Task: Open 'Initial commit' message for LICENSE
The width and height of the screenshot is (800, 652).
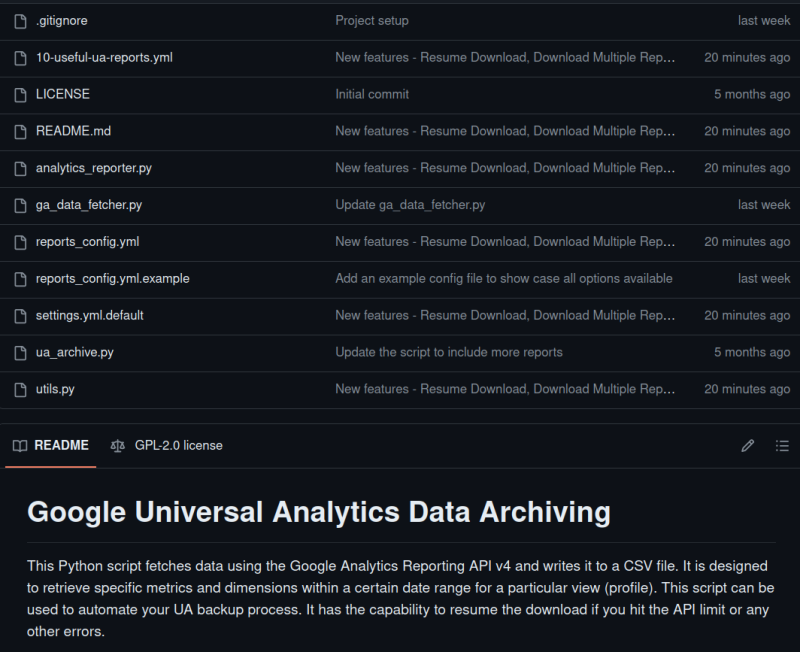Action: pos(372,94)
